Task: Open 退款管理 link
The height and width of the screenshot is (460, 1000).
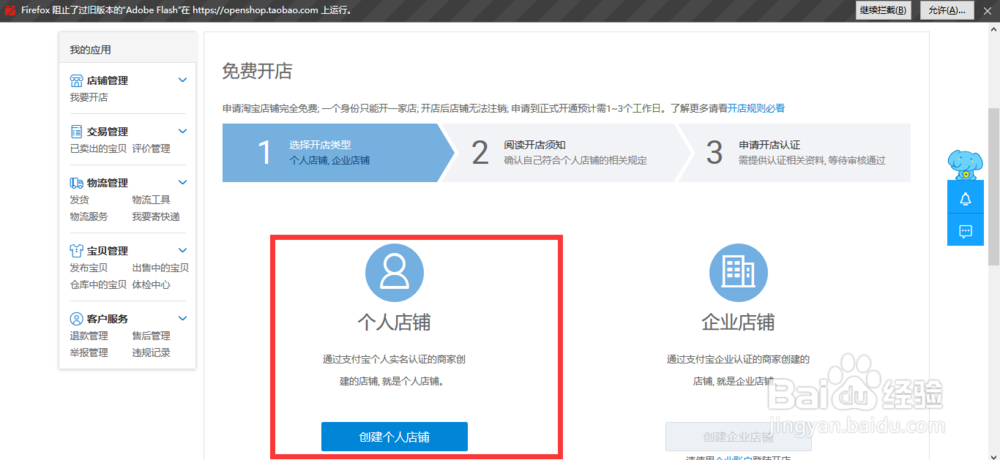Action: point(89,336)
